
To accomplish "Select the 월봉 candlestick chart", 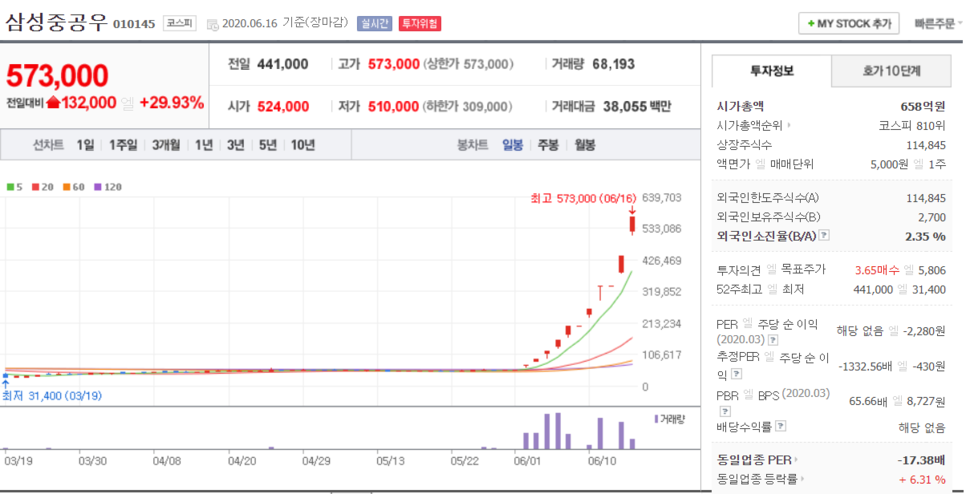I will click(x=585, y=145).
